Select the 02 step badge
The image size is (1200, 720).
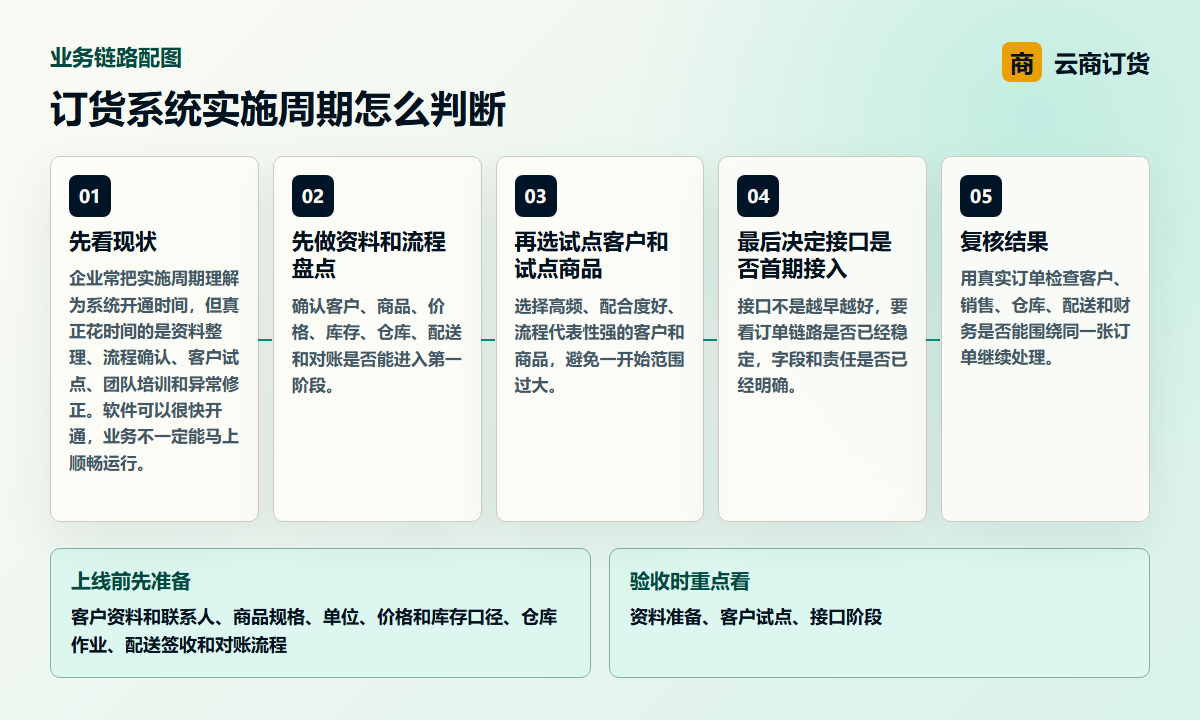click(x=313, y=196)
